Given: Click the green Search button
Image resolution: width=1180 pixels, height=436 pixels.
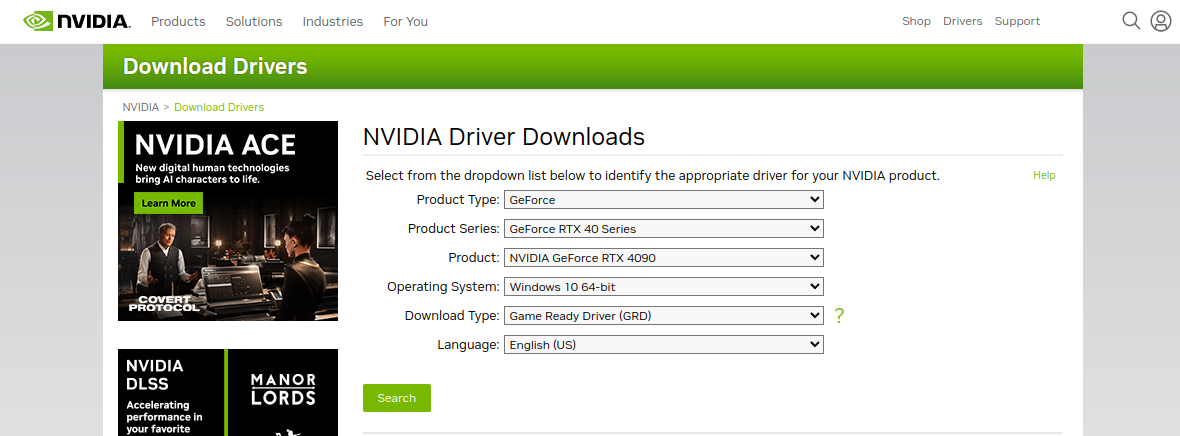Looking at the screenshot, I should tap(397, 398).
